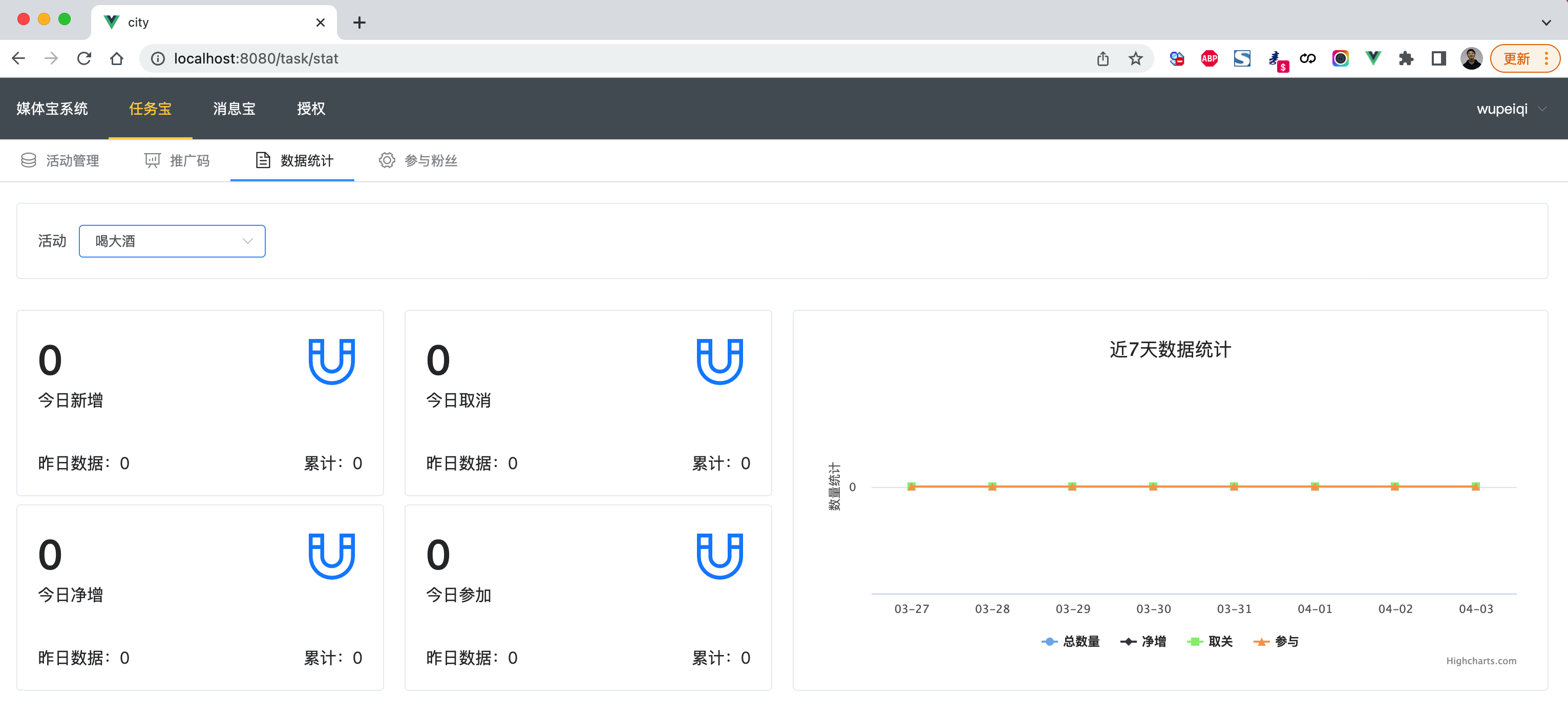The height and width of the screenshot is (720, 1568).
Task: Click the magnet icon on 今日净增 card
Action: pyautogui.click(x=331, y=556)
